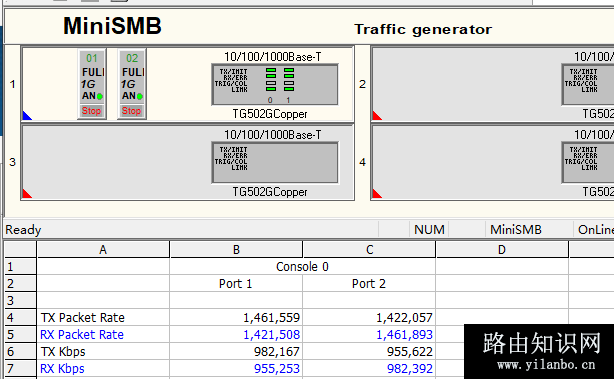
Task: Click the Stop button under port 02
Action: [x=132, y=111]
